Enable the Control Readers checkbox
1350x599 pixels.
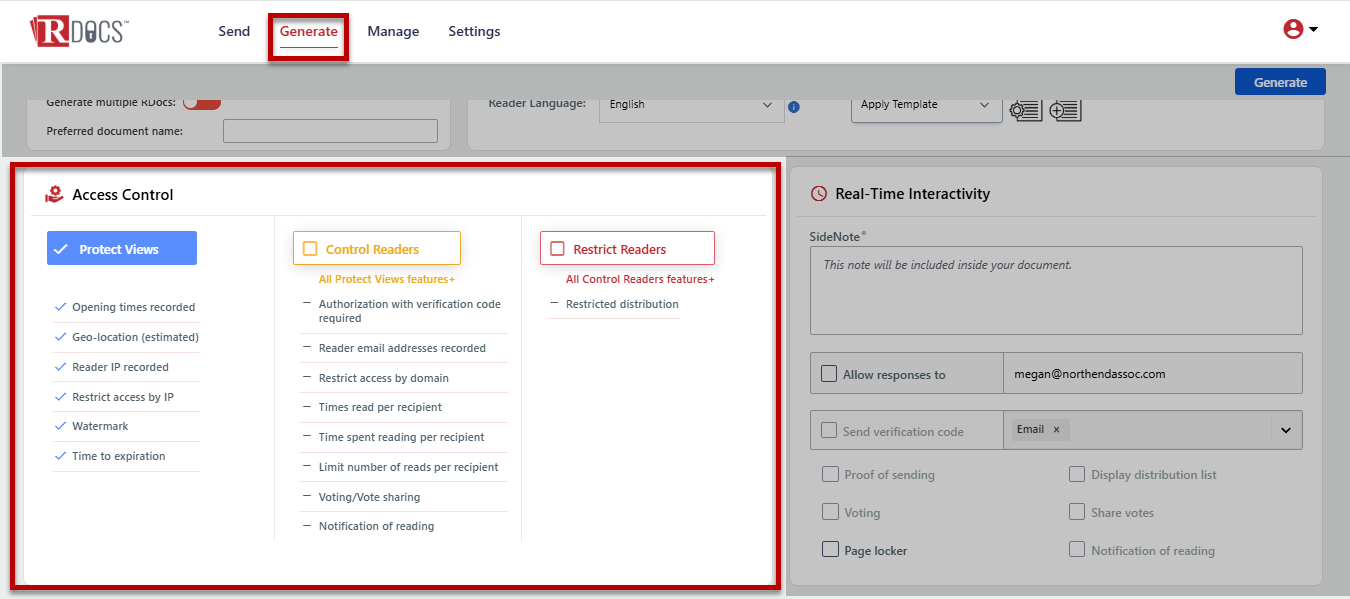point(310,249)
